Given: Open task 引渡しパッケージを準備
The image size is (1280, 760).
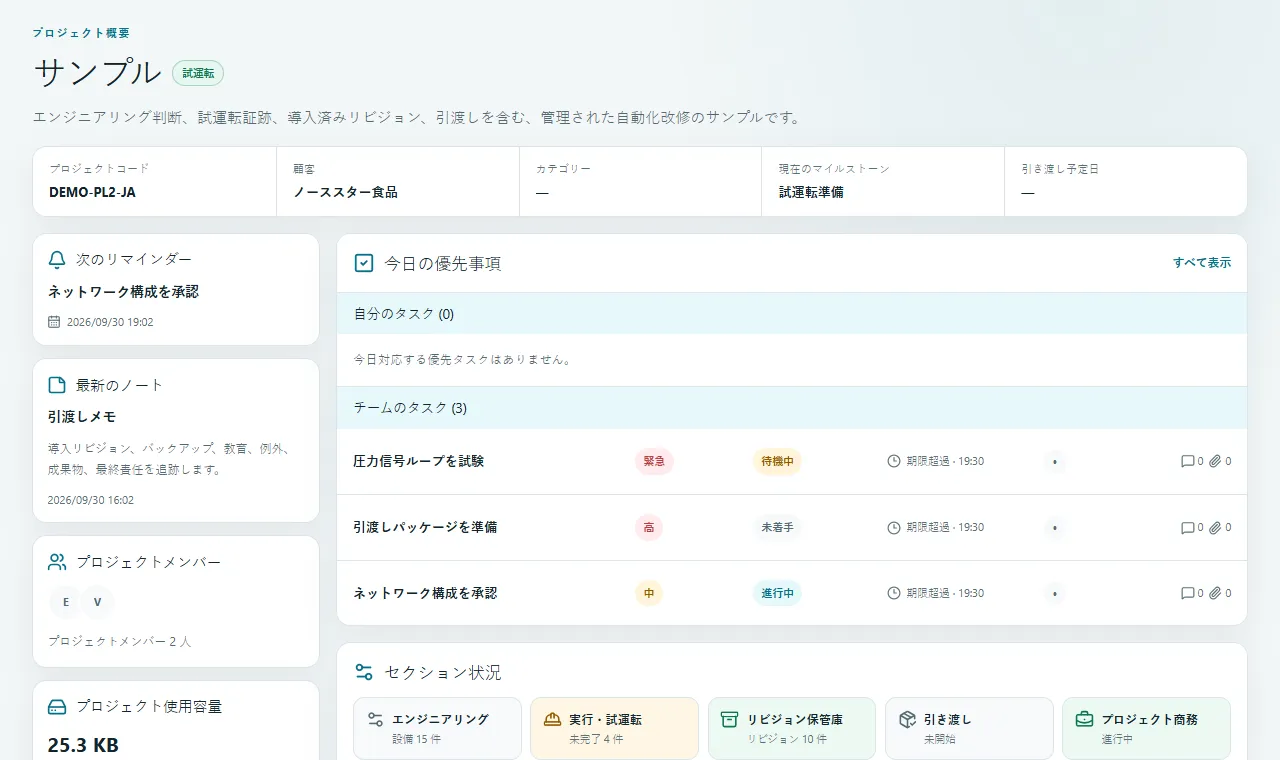Looking at the screenshot, I should tap(425, 527).
